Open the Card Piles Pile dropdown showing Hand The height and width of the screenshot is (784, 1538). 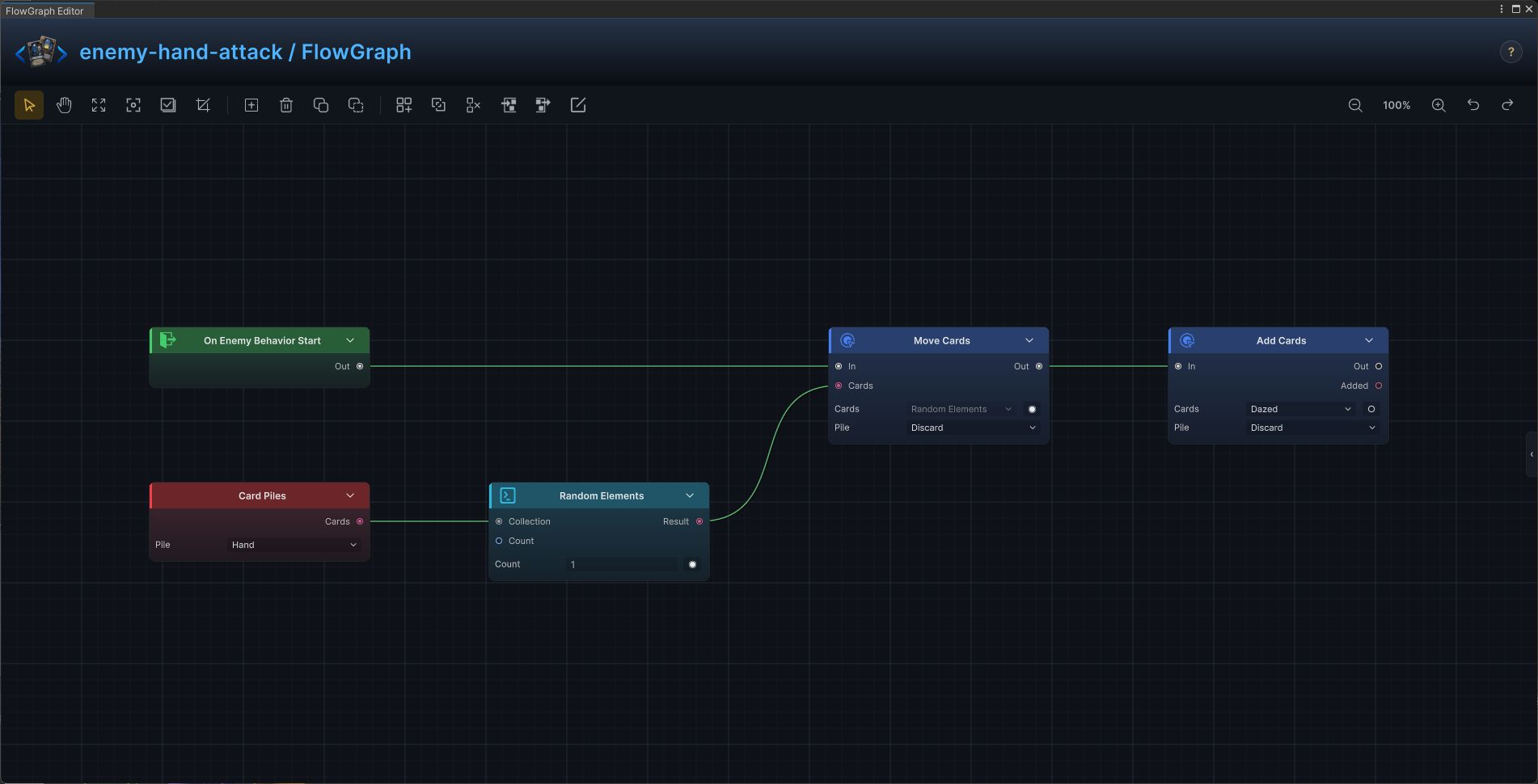294,545
